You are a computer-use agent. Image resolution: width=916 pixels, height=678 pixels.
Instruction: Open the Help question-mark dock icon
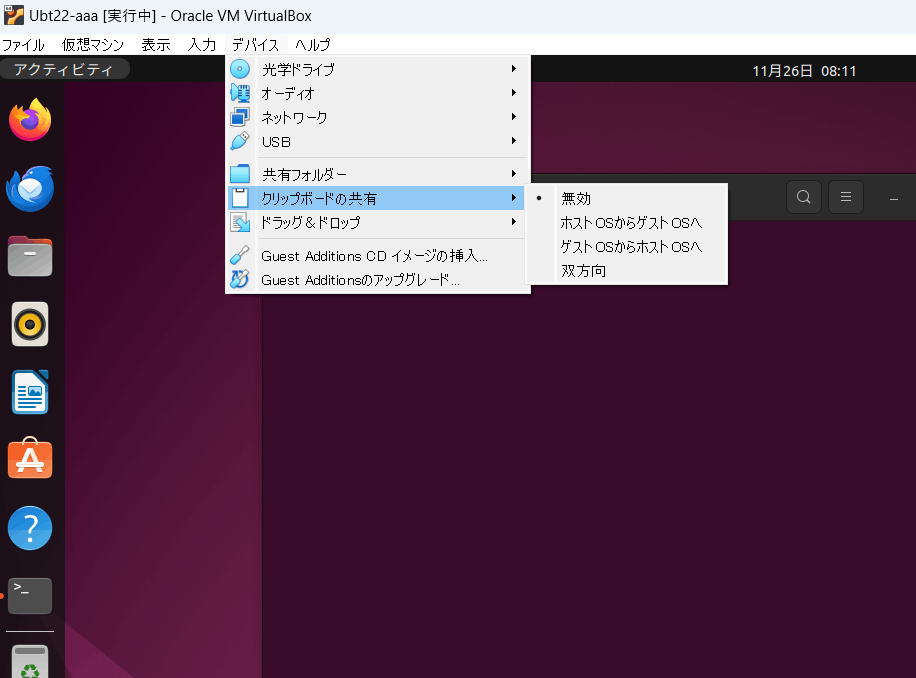click(x=30, y=528)
